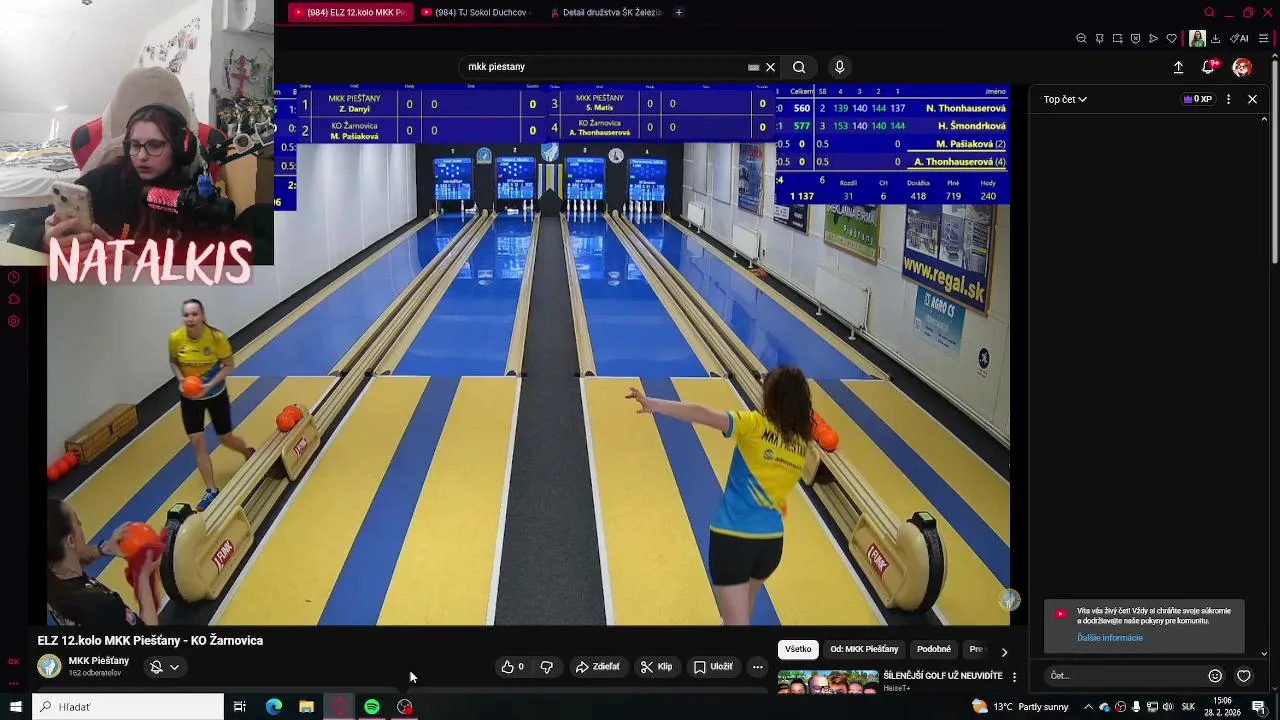The image size is (1280, 720).
Task: Like the video with thumbs up
Action: click(x=513, y=667)
